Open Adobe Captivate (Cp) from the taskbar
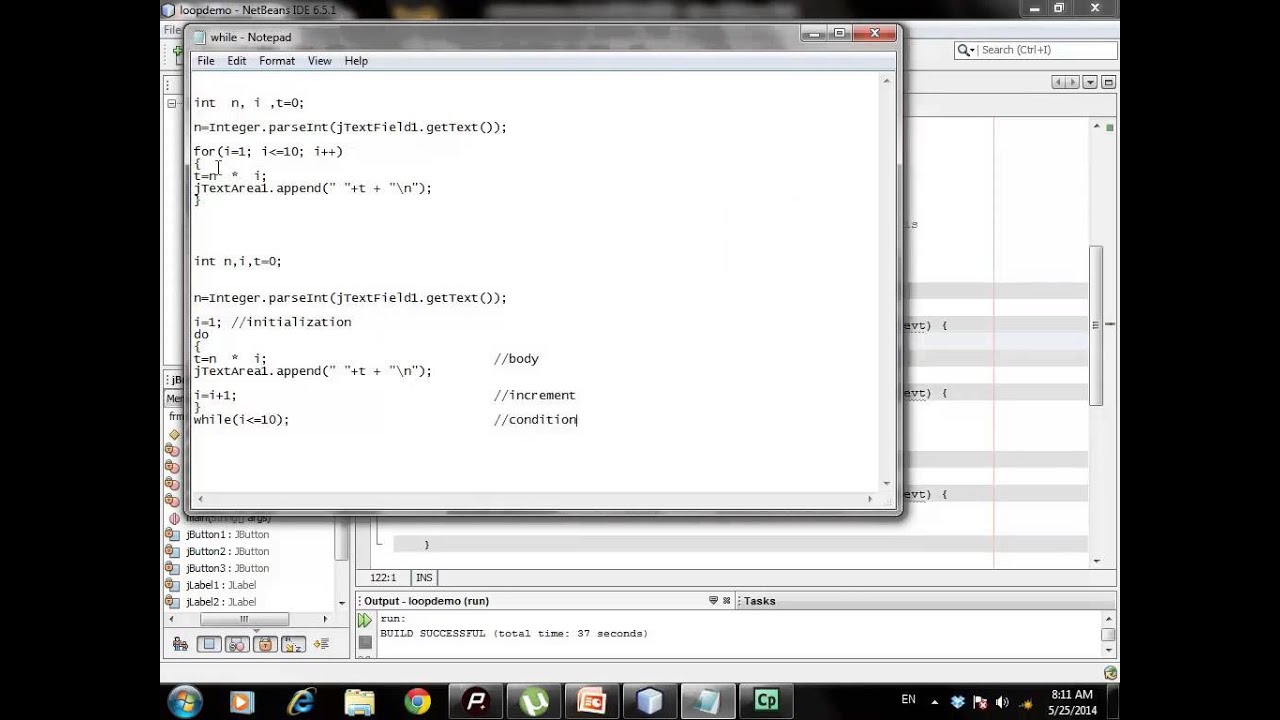The width and height of the screenshot is (1280, 720). (x=767, y=702)
